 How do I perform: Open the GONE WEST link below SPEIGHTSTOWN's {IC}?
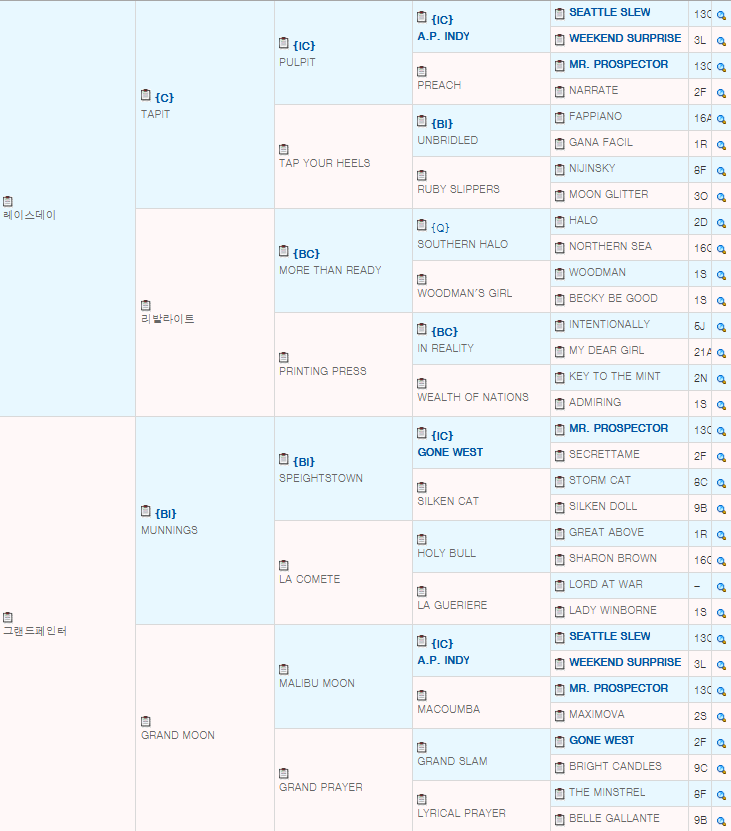coord(450,452)
